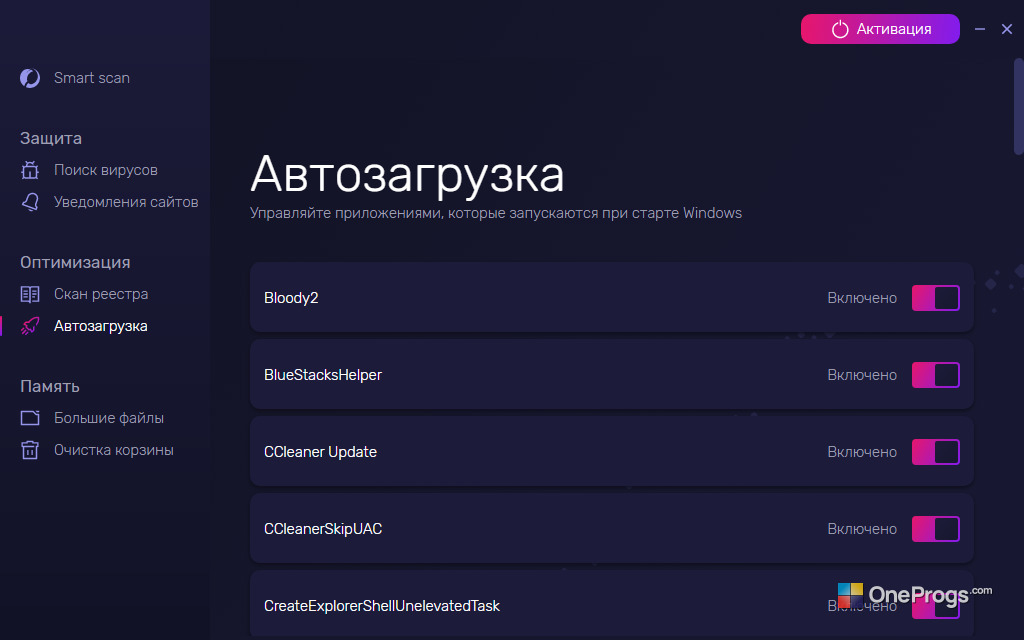Click the CCleanerSkipUAC entry name
The image size is (1024, 640).
coord(323,529)
